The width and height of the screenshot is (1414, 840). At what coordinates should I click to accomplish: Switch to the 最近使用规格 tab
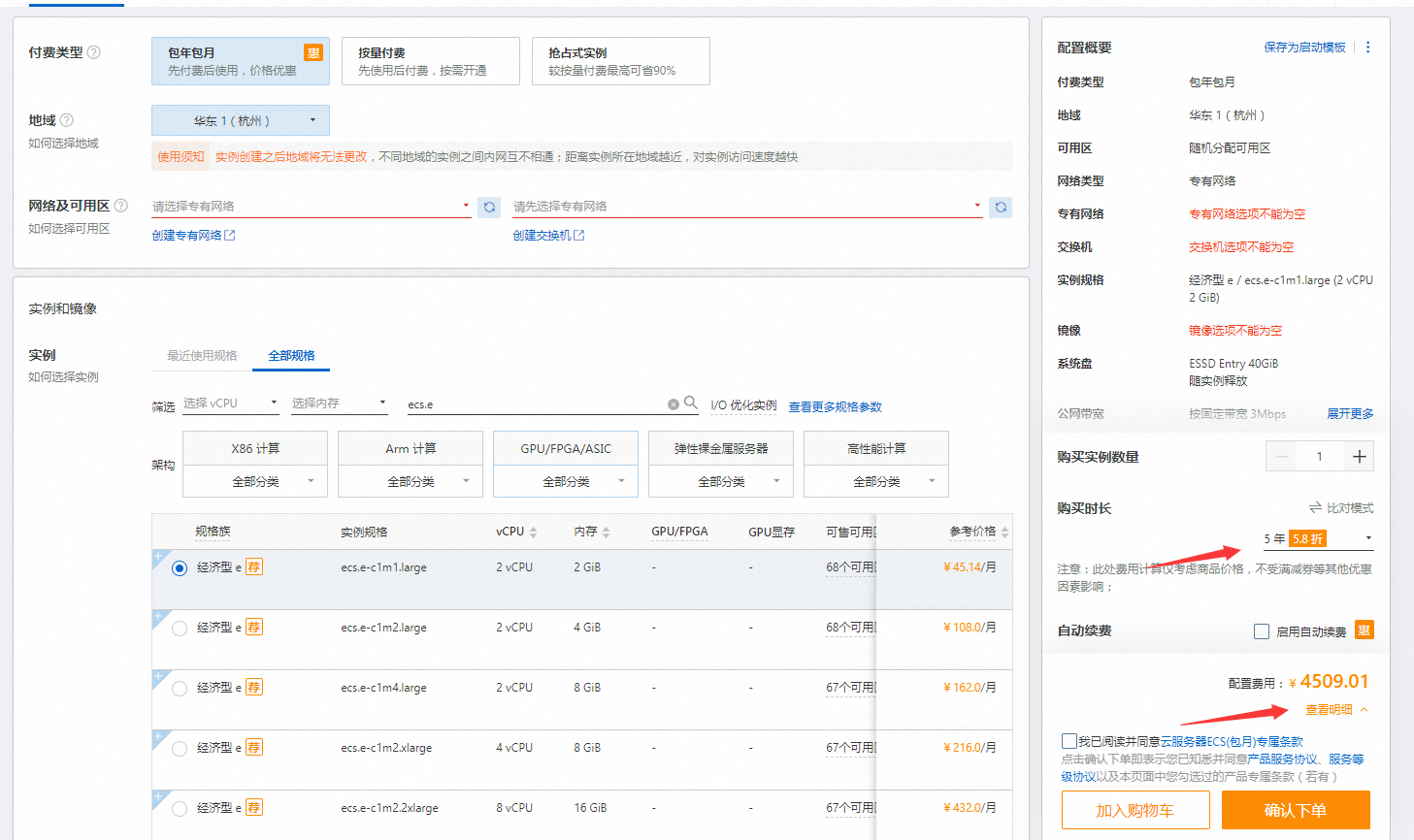point(202,356)
